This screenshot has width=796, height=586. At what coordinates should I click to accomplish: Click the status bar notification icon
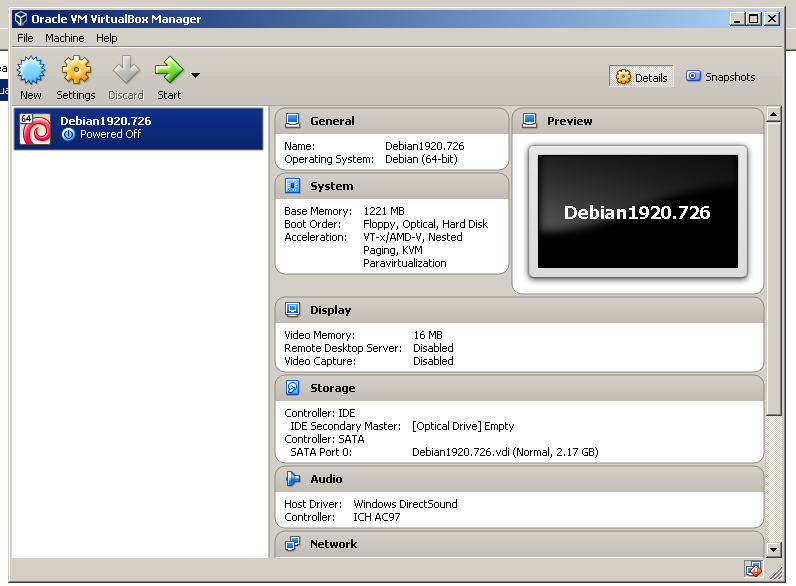753,569
